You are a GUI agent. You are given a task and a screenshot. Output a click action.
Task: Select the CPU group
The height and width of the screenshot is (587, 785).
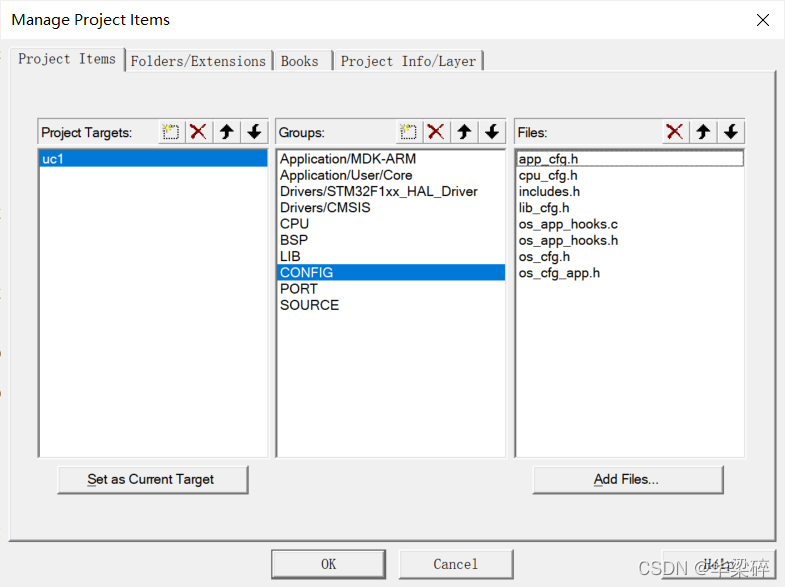coord(390,224)
